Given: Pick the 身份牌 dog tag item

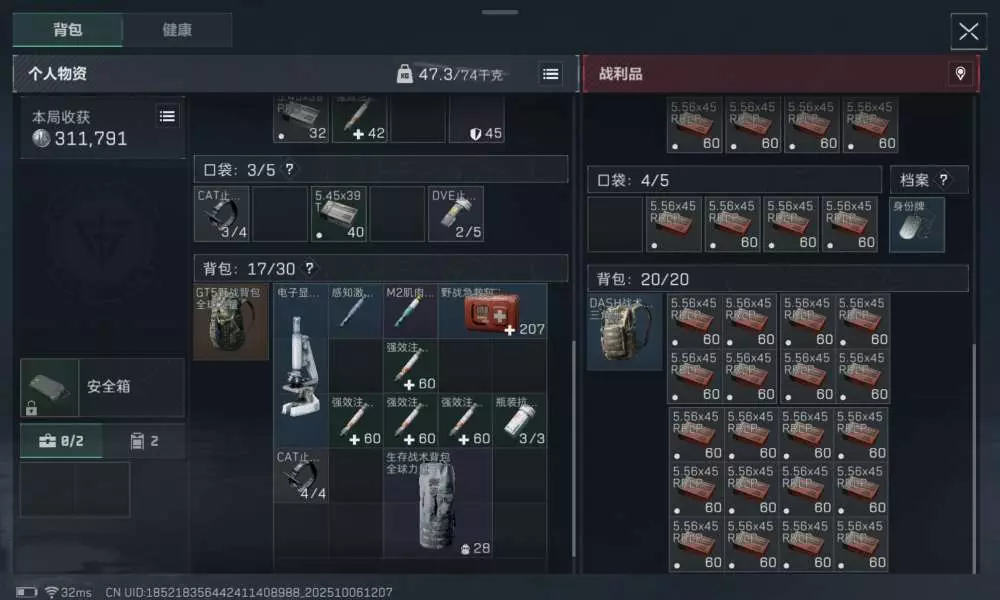Looking at the screenshot, I should click(917, 224).
